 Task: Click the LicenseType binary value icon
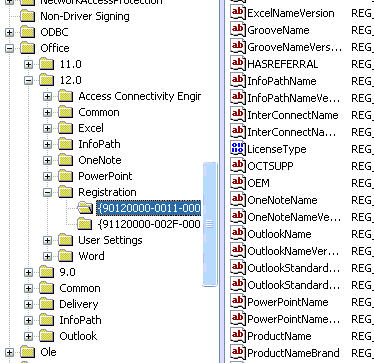pos(238,148)
